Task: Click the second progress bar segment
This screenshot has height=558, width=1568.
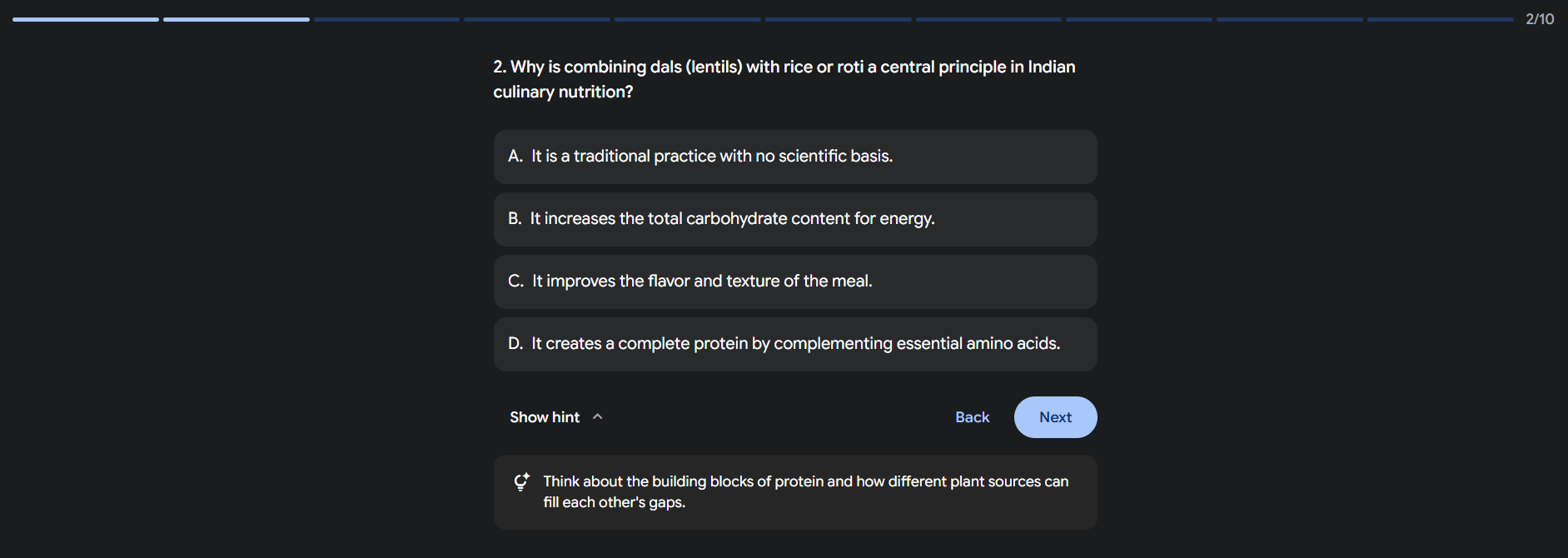Action: tap(236, 18)
